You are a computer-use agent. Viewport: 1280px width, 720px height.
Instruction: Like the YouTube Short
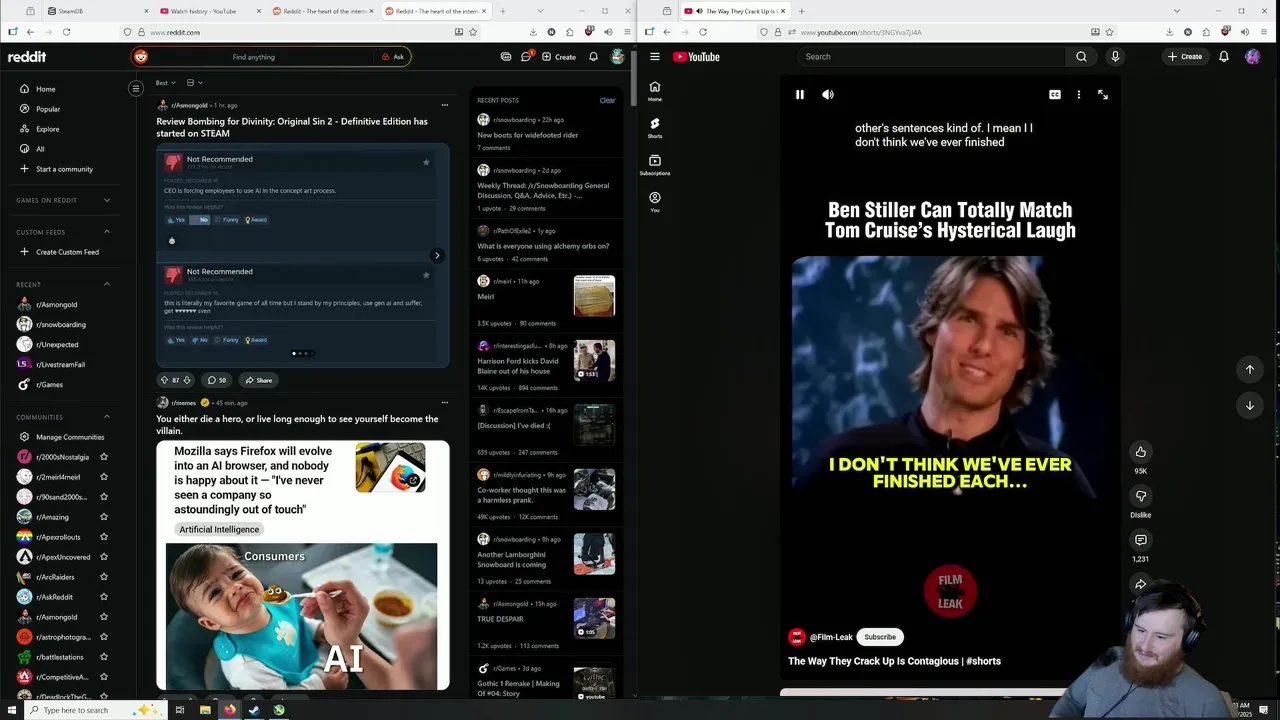(x=1140, y=452)
